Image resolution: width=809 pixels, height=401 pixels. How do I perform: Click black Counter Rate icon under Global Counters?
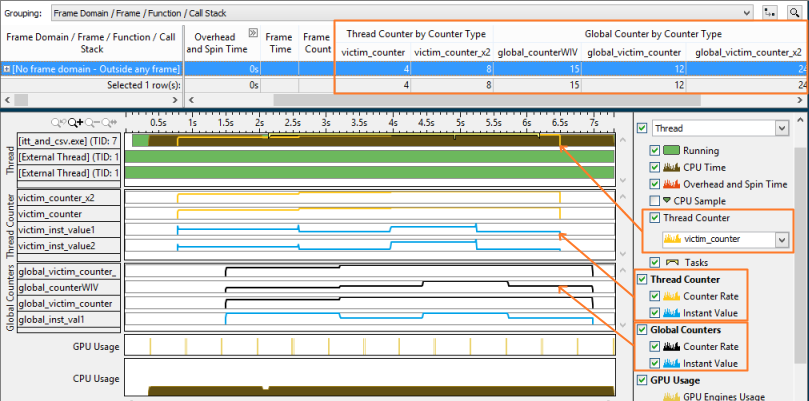coord(671,346)
